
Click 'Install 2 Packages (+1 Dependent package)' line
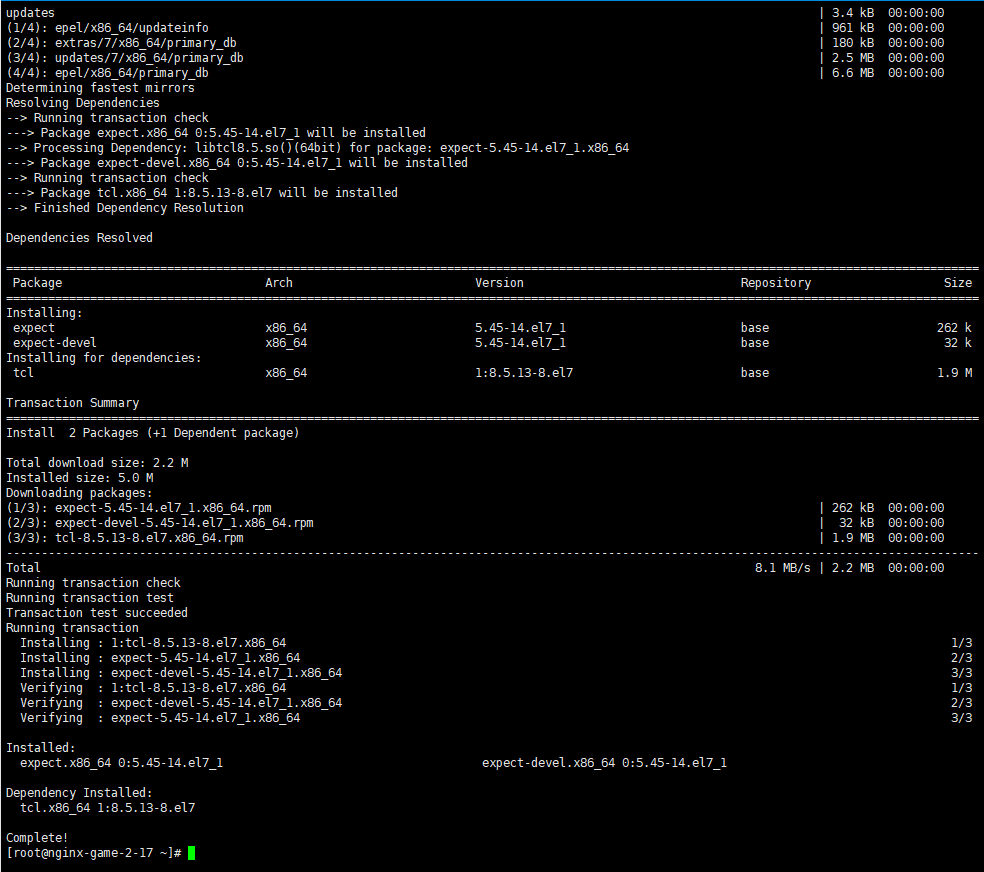(x=152, y=433)
